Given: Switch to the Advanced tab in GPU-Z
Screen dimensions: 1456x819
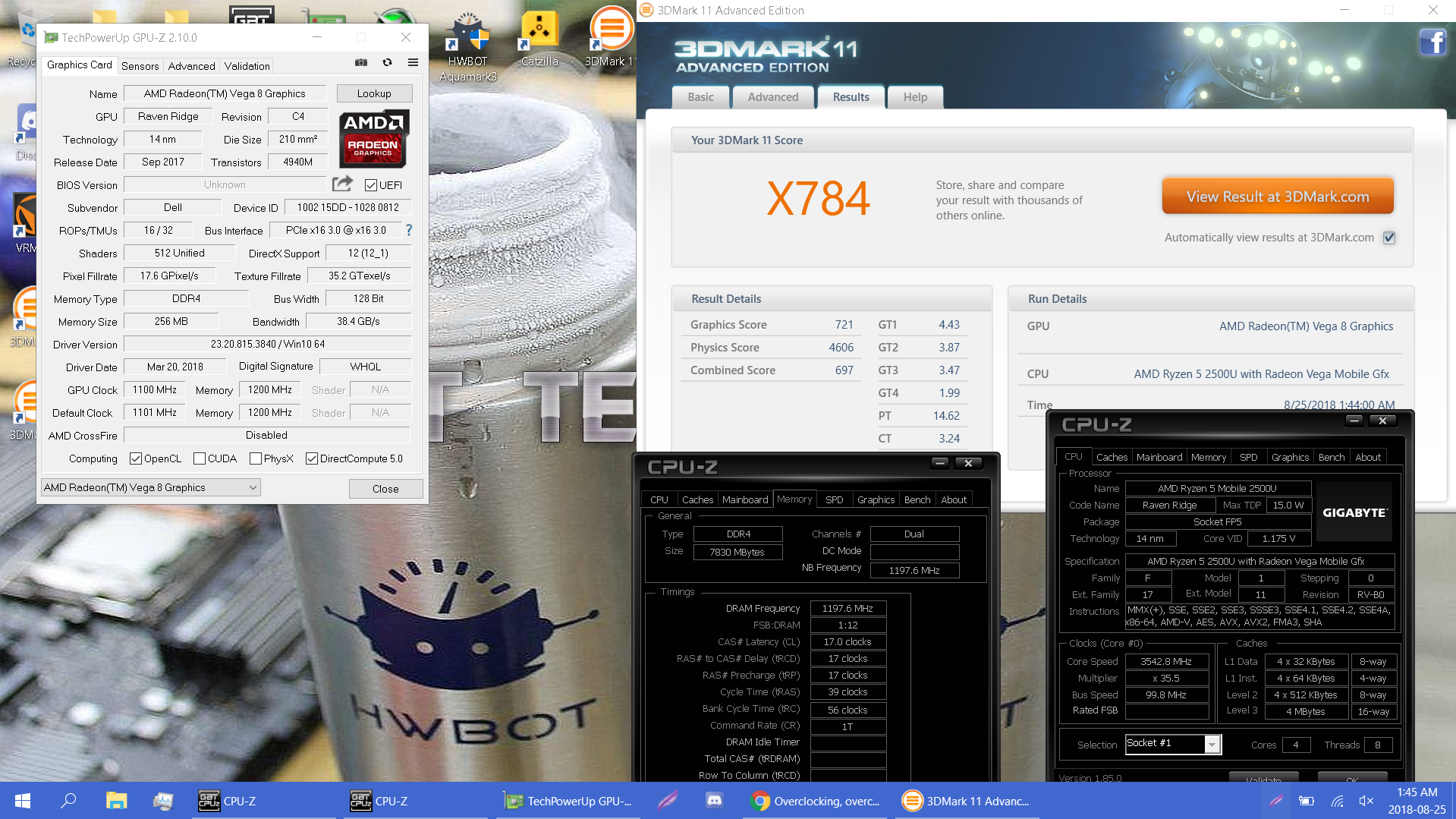Looking at the screenshot, I should coord(191,66).
